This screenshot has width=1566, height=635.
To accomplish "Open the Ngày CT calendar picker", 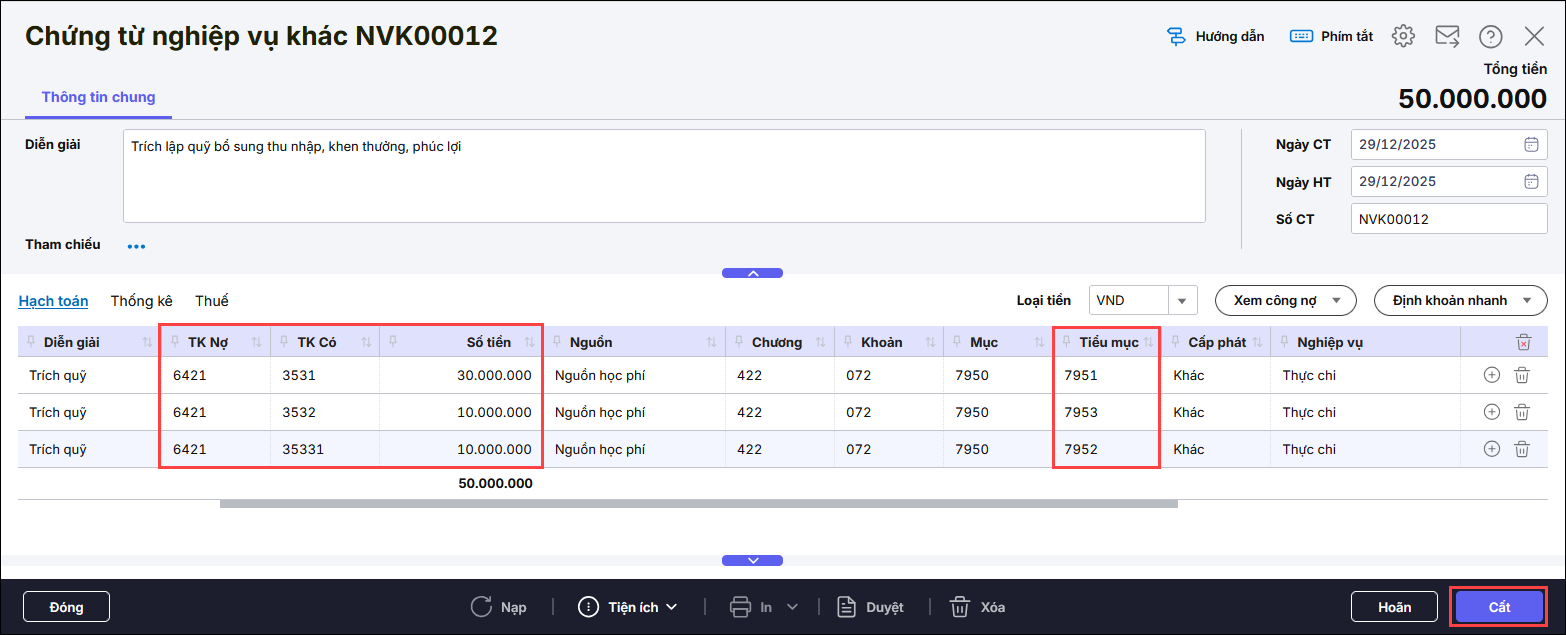I will pyautogui.click(x=1530, y=144).
